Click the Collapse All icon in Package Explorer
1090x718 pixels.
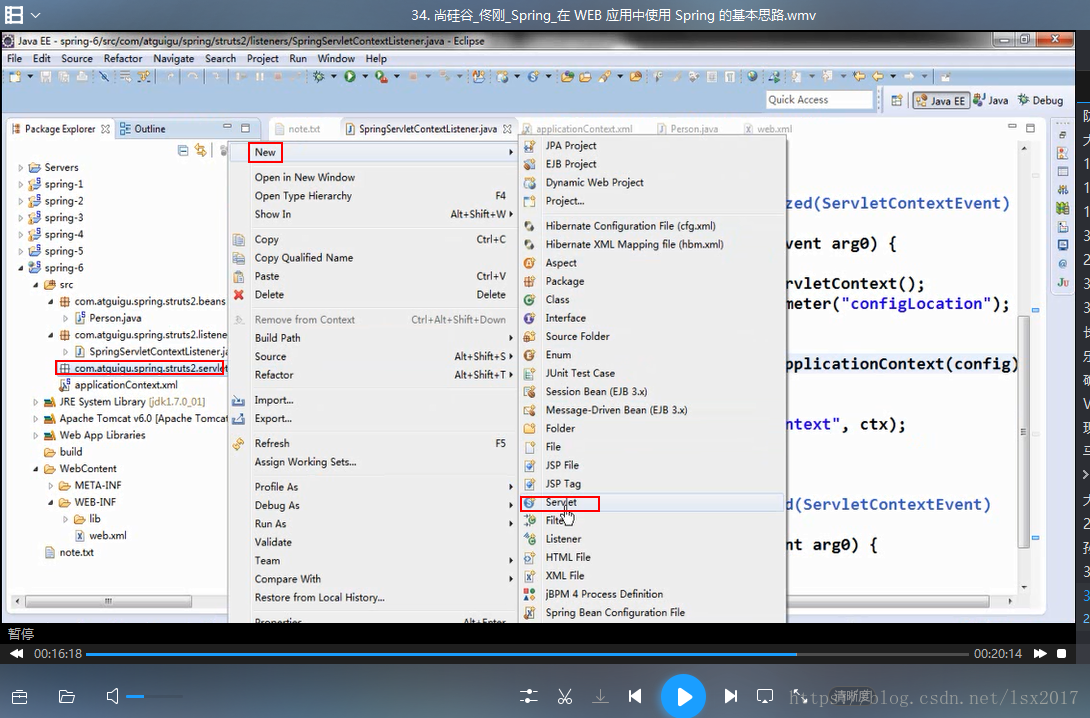coord(183,150)
